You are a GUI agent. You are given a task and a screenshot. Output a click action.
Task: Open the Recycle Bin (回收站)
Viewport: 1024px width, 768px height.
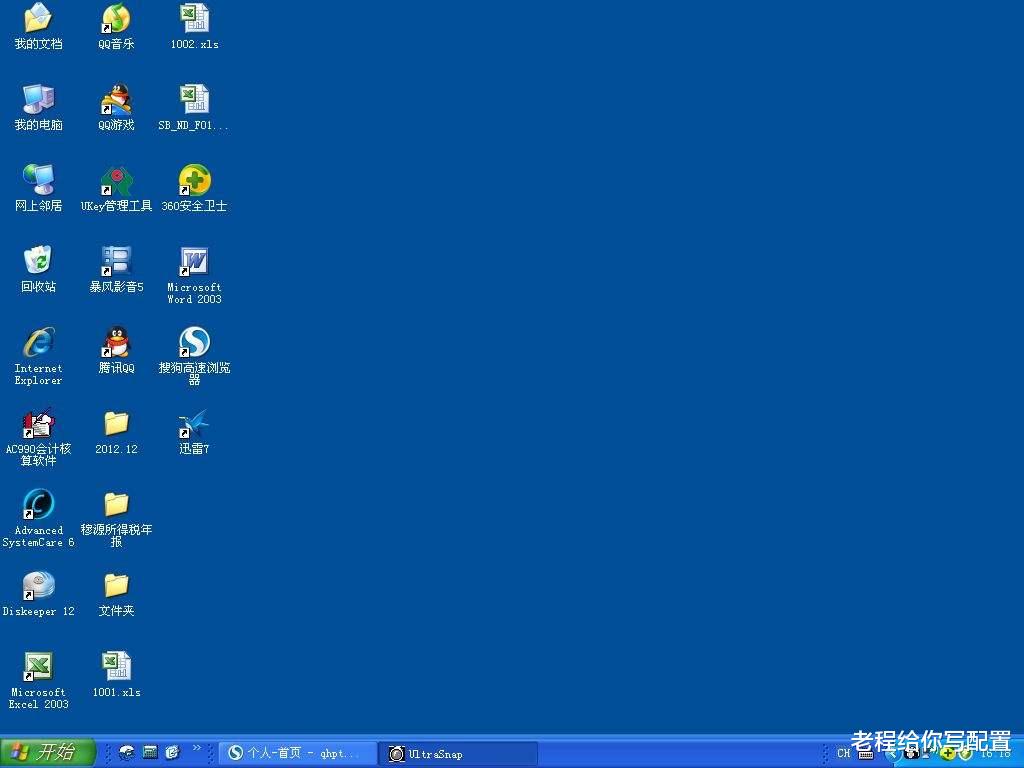[x=38, y=263]
